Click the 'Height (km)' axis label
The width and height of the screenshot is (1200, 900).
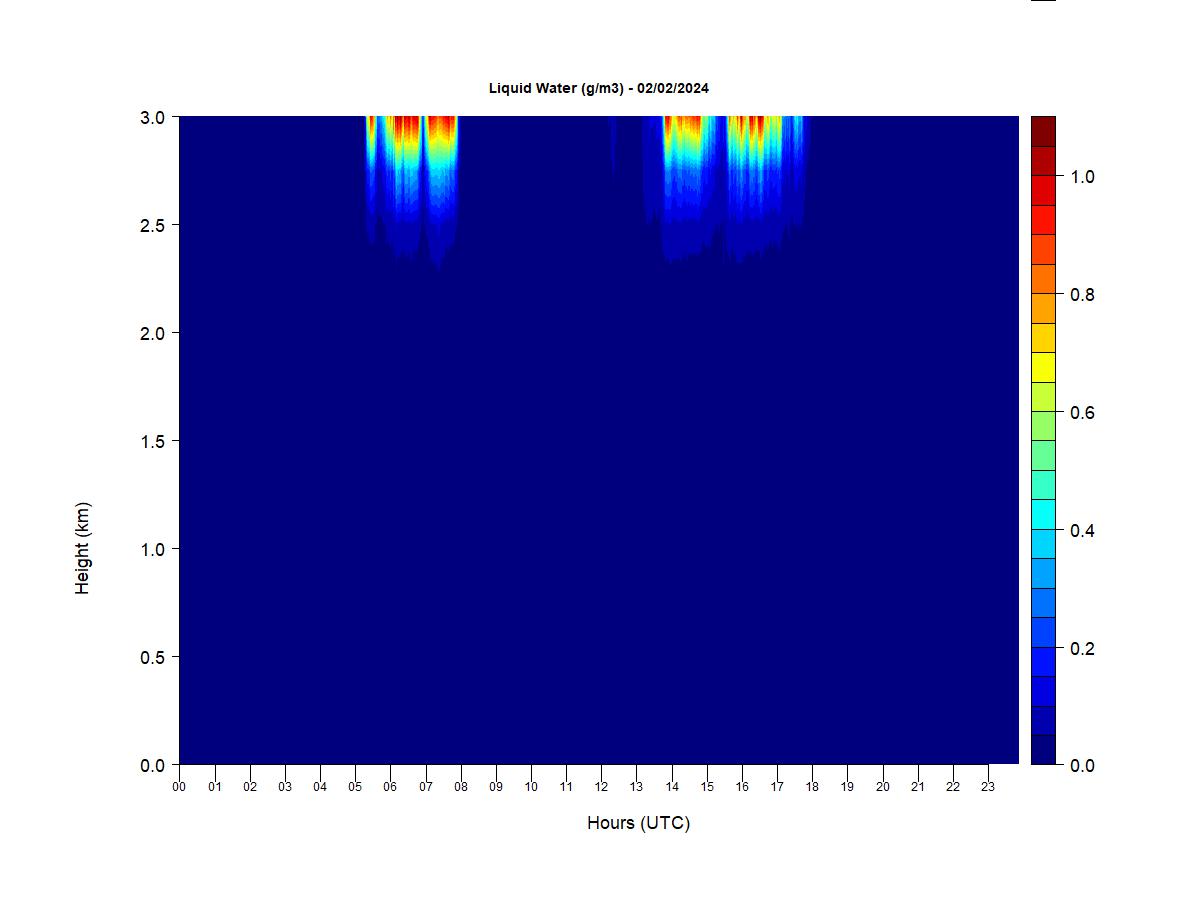83,548
